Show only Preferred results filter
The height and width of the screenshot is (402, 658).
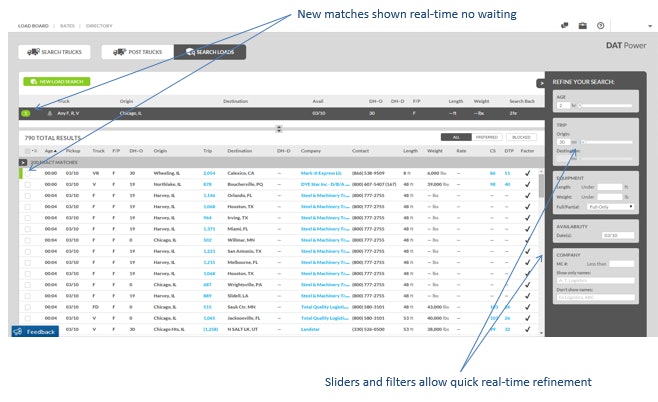point(487,137)
